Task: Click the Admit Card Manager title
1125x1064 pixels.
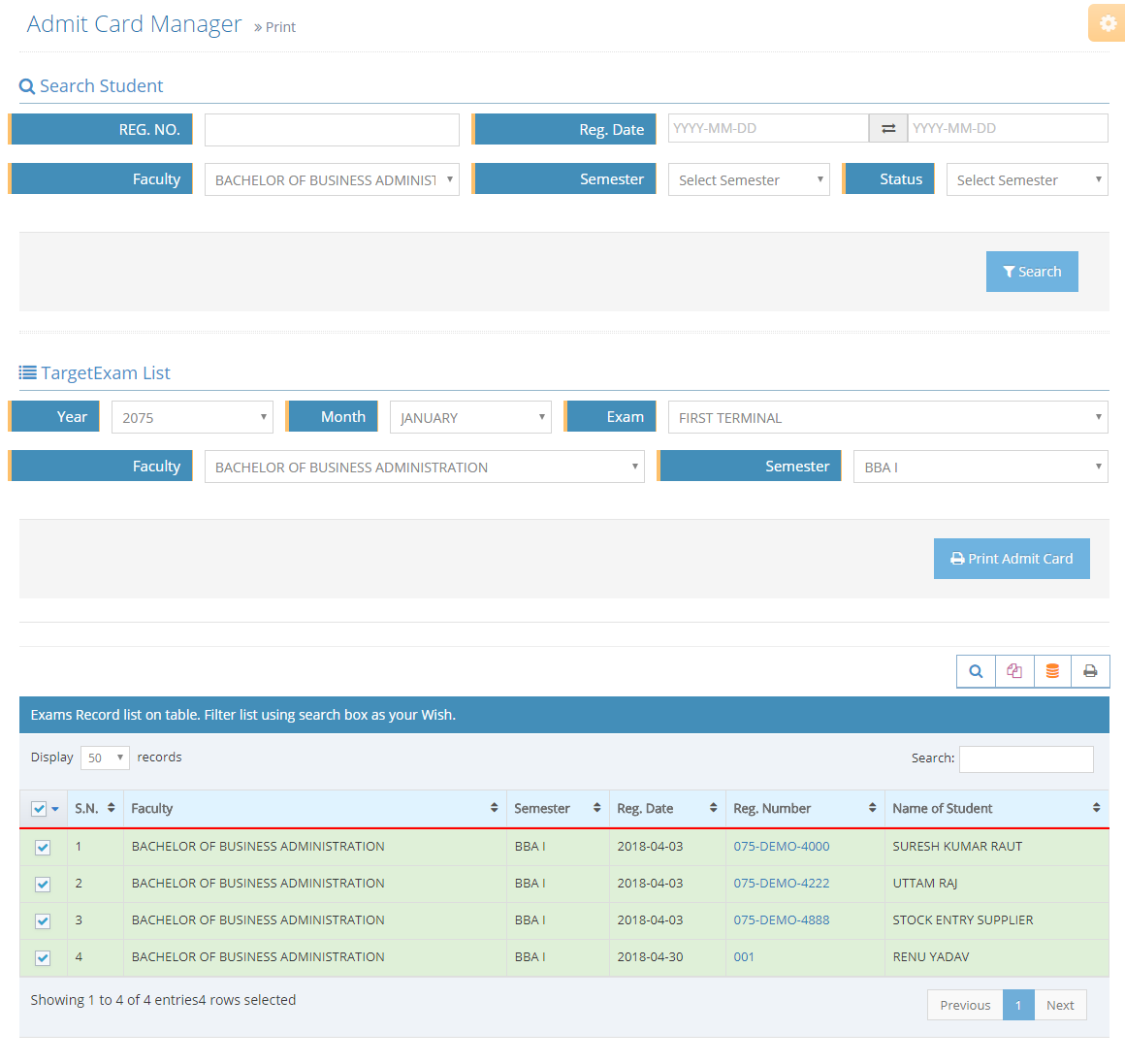Action: (134, 24)
